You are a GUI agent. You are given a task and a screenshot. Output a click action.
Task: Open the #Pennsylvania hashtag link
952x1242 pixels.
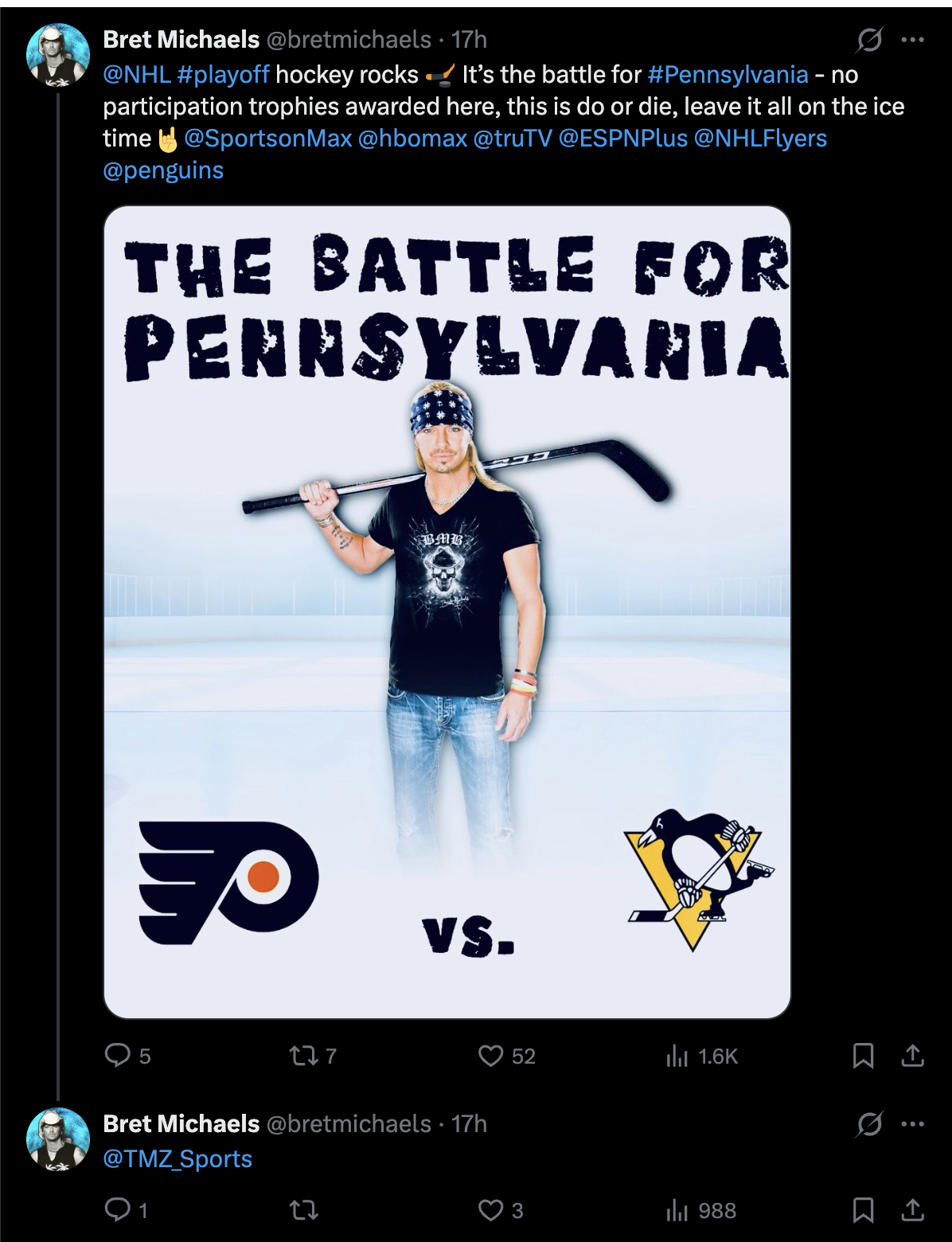tap(728, 75)
